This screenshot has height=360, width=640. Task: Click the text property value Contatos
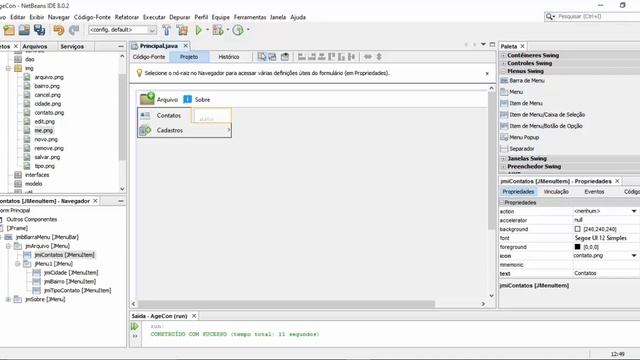click(x=606, y=273)
